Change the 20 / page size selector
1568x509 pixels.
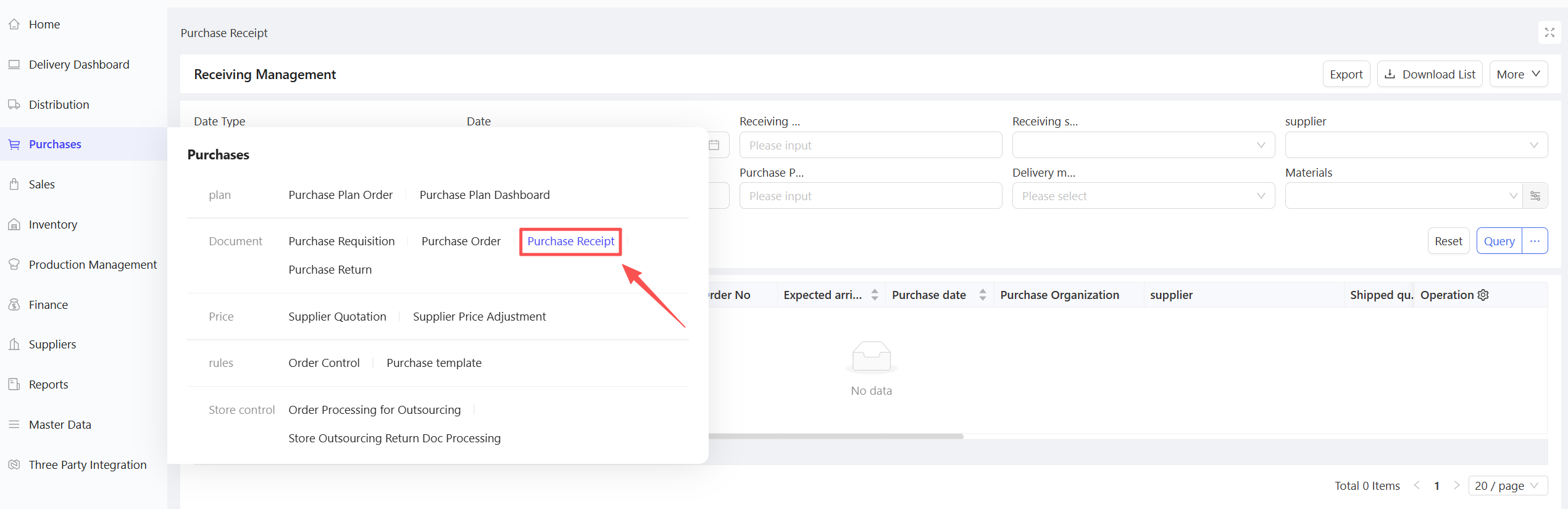point(1507,486)
